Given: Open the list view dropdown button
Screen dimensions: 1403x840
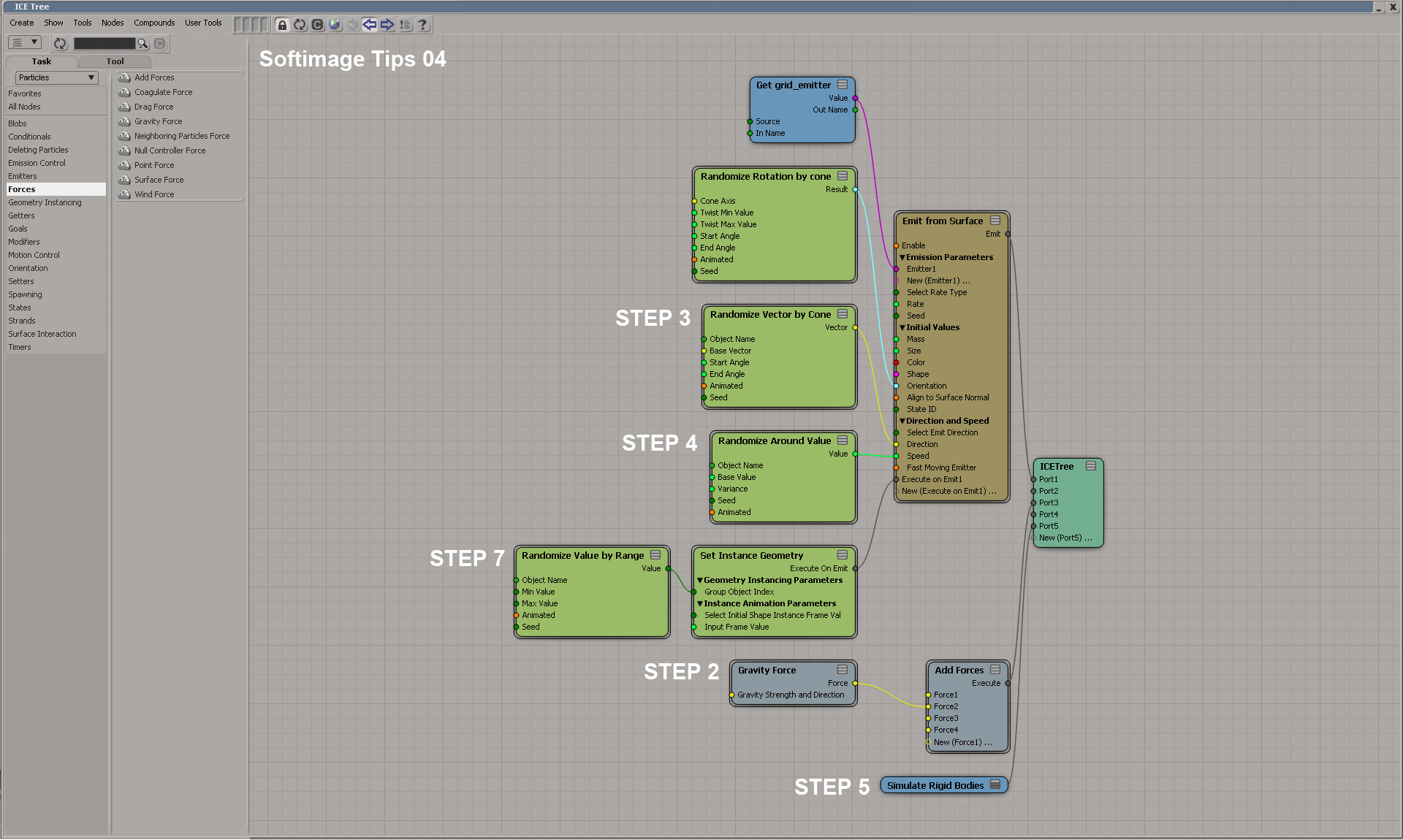Looking at the screenshot, I should (x=24, y=43).
